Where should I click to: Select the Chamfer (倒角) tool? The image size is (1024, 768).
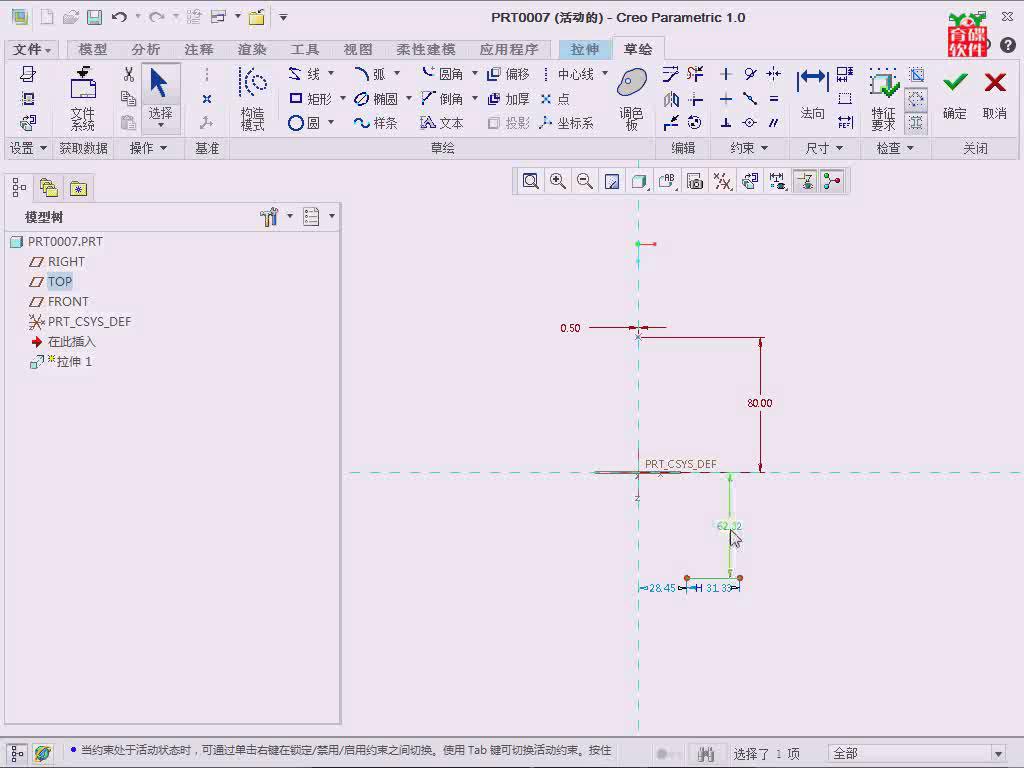[442, 99]
